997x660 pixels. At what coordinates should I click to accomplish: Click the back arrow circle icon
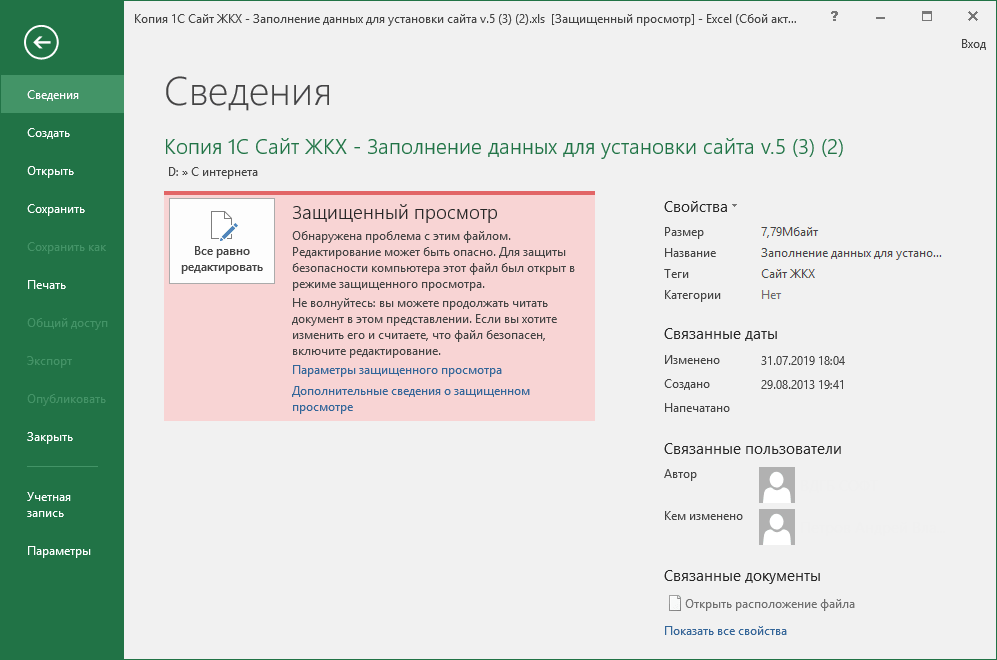[43, 42]
